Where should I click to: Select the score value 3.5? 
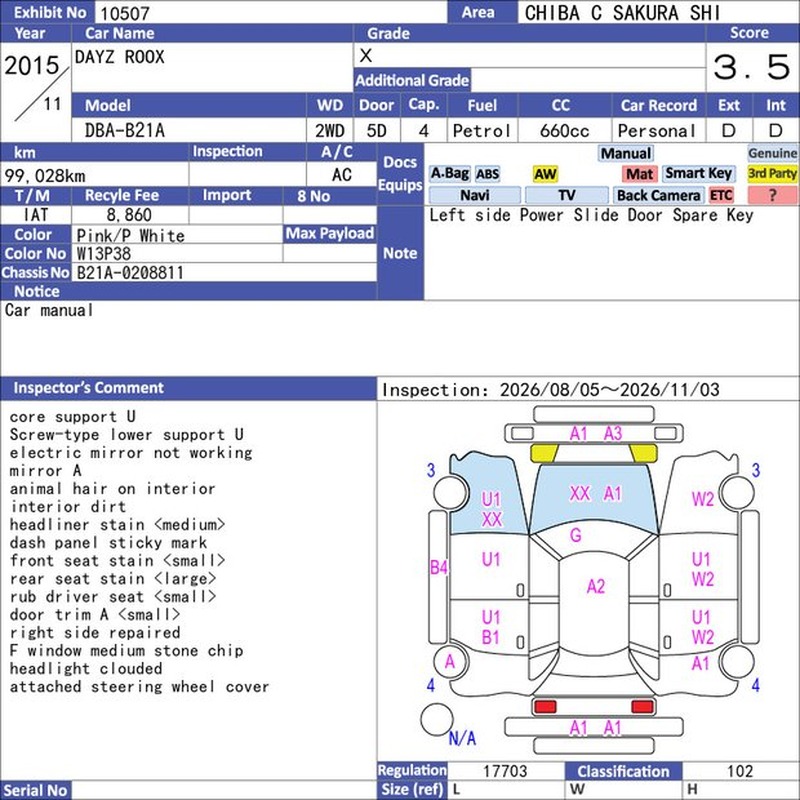752,67
